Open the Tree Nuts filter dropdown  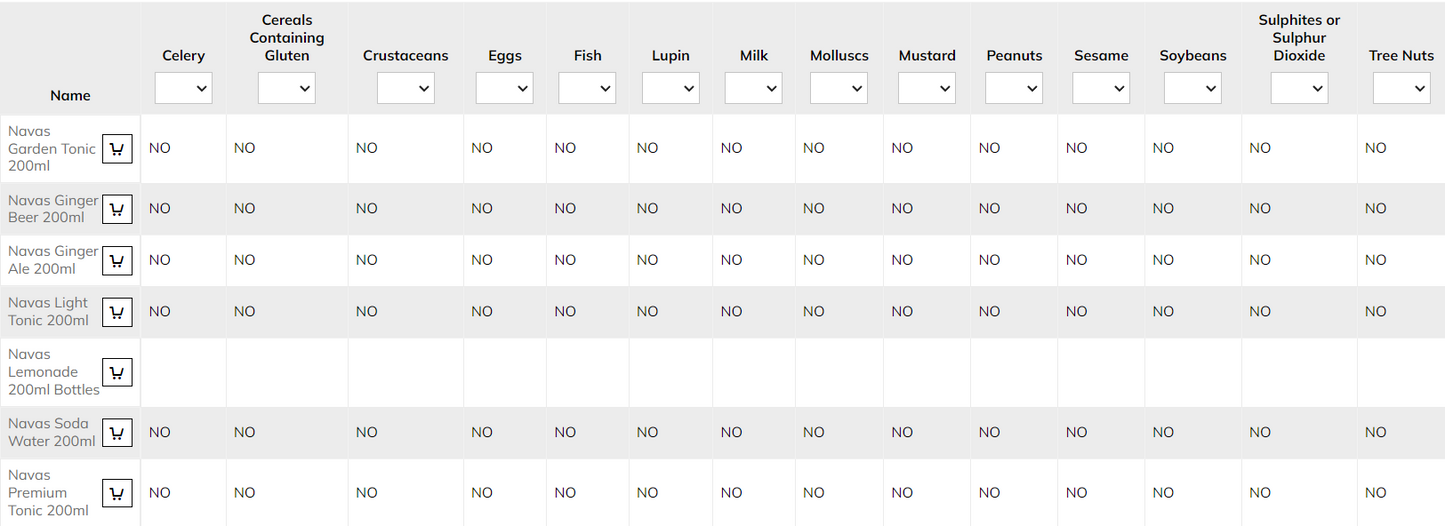(1401, 88)
